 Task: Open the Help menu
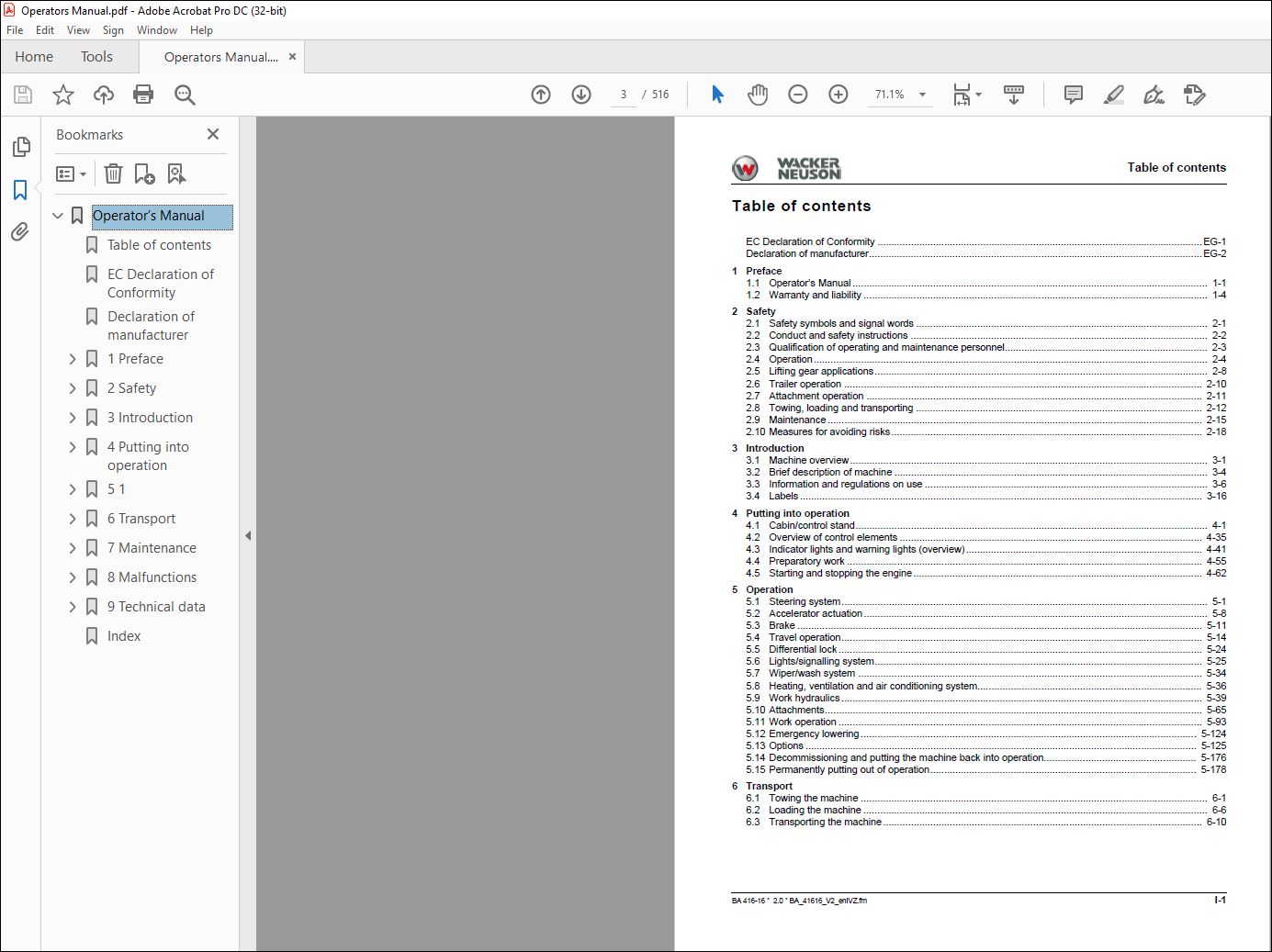tap(201, 30)
